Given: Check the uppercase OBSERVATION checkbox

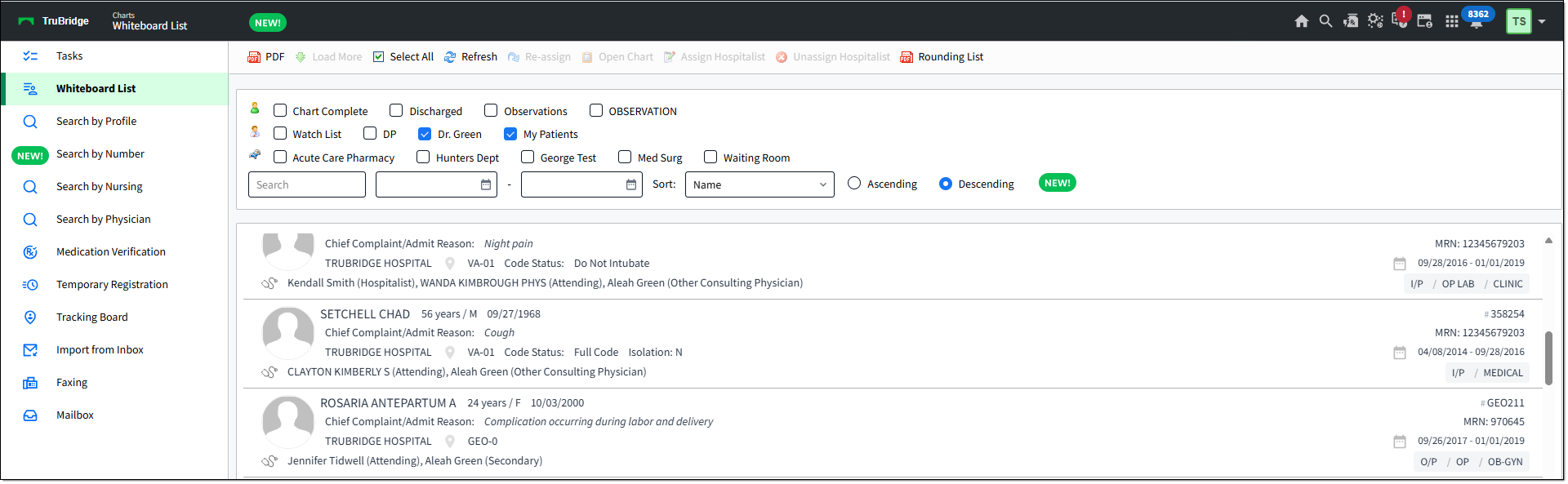Looking at the screenshot, I should [x=596, y=110].
